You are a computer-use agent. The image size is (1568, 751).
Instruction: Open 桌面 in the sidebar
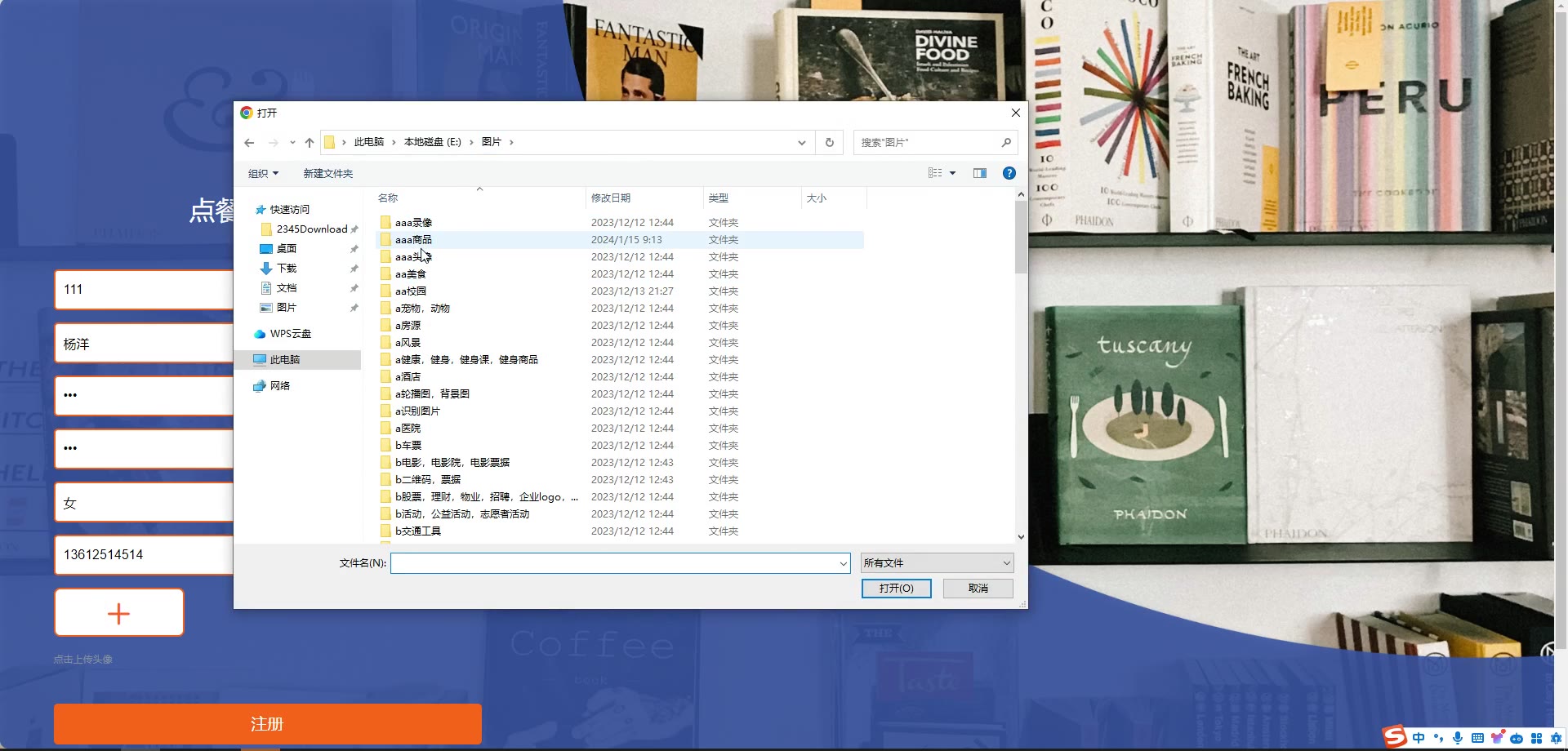pos(286,249)
